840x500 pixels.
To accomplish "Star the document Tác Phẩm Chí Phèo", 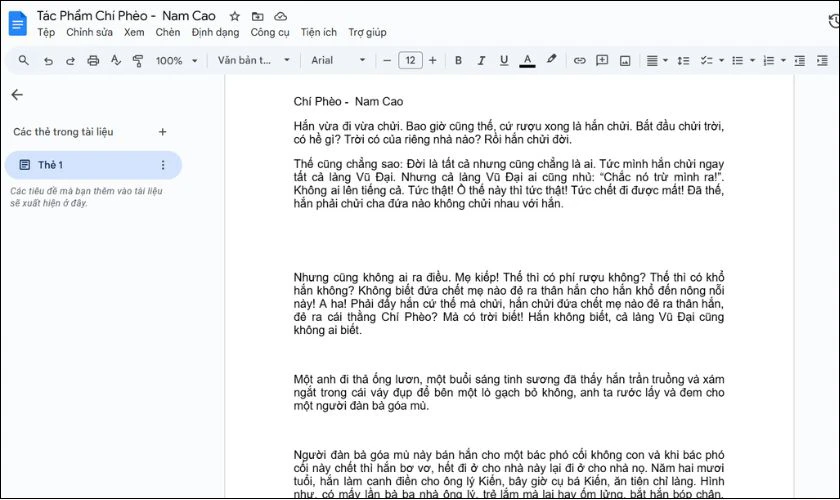I will point(235,16).
